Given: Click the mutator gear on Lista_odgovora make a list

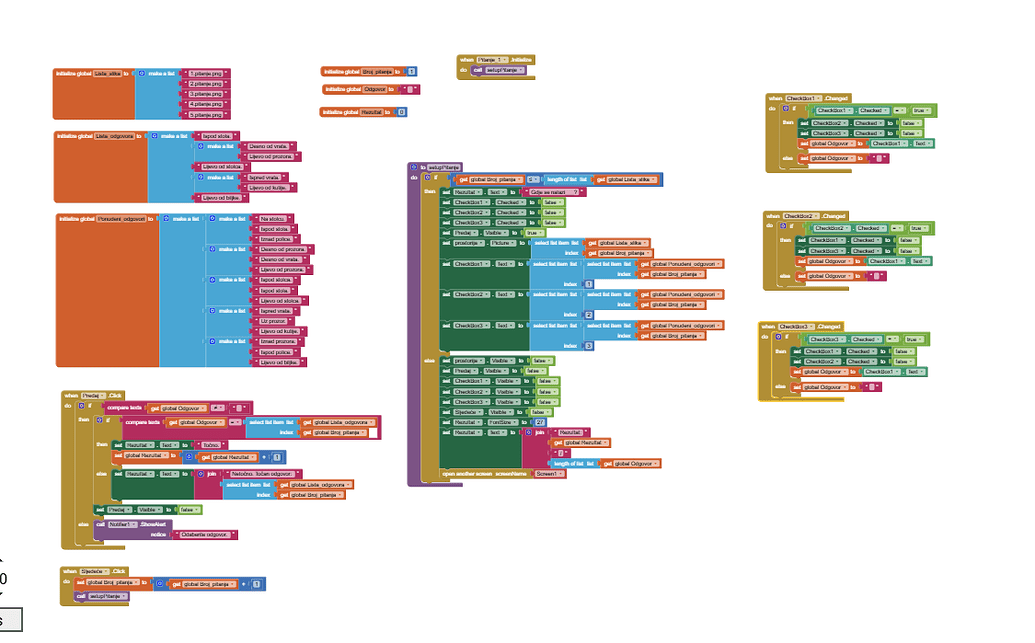Looking at the screenshot, I should [154, 136].
